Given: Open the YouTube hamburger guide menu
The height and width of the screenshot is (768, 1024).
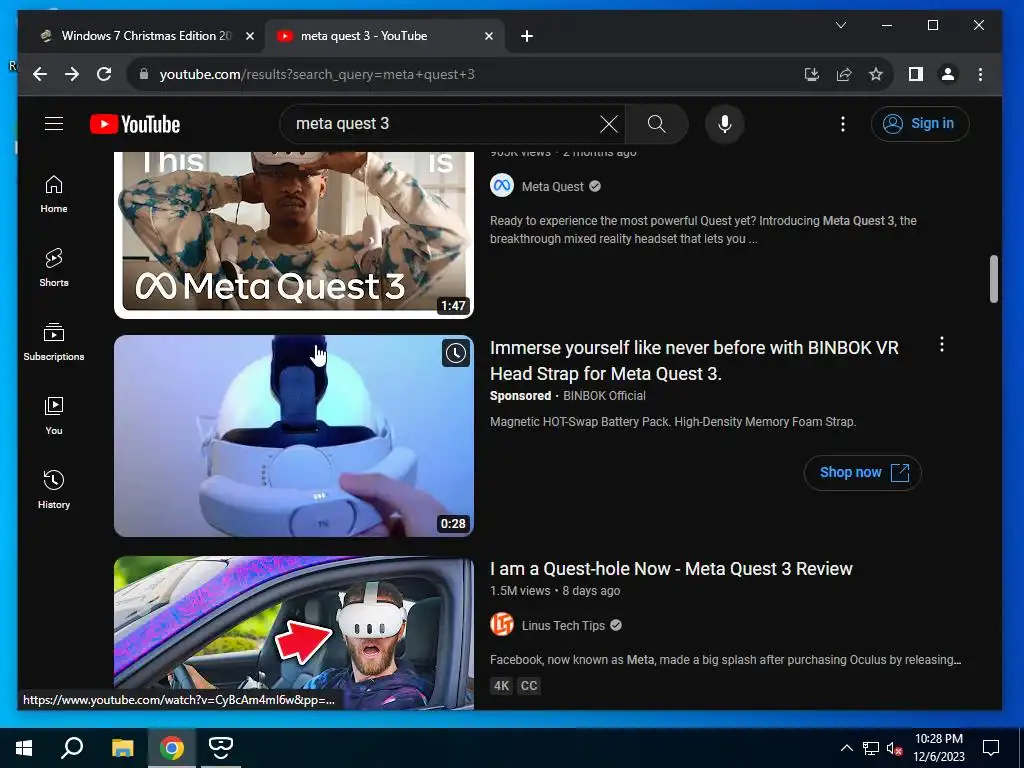Looking at the screenshot, I should point(54,123).
